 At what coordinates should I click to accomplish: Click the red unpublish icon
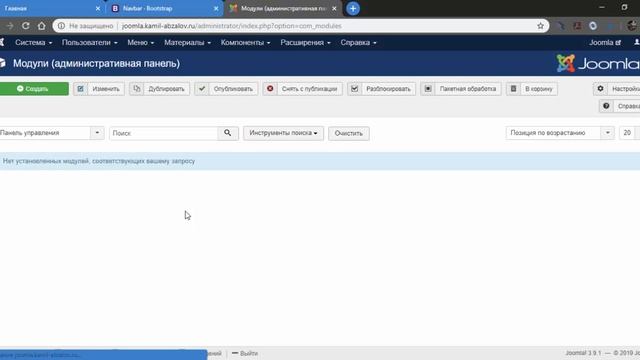coord(270,89)
